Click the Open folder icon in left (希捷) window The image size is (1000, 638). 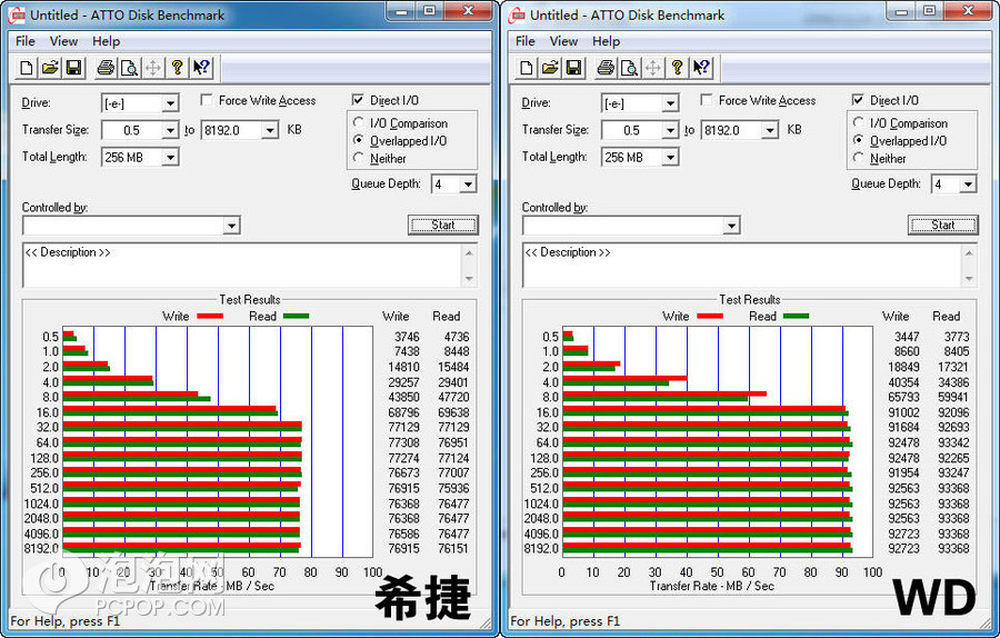point(50,68)
